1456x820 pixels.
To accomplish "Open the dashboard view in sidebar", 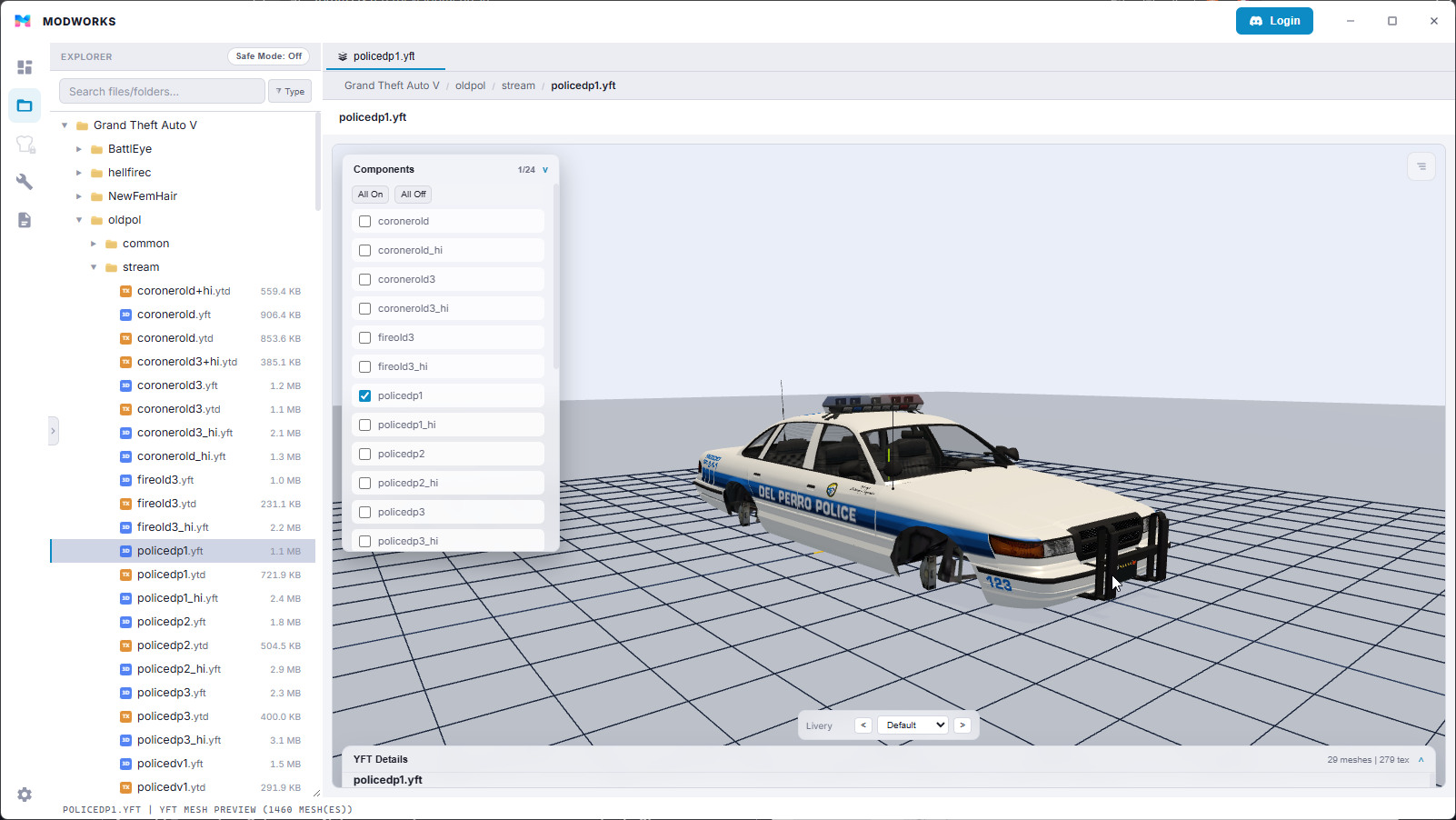I will [x=25, y=67].
